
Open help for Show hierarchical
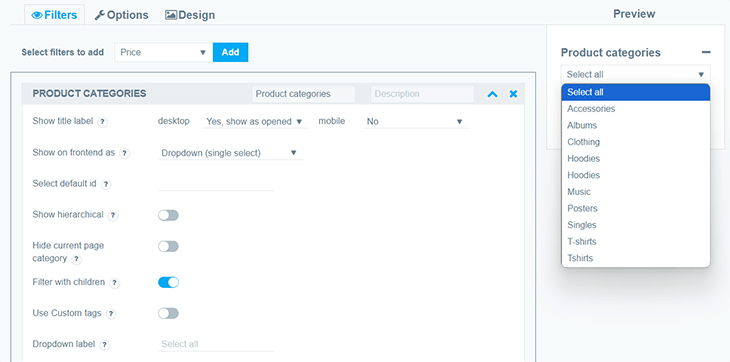tap(113, 215)
